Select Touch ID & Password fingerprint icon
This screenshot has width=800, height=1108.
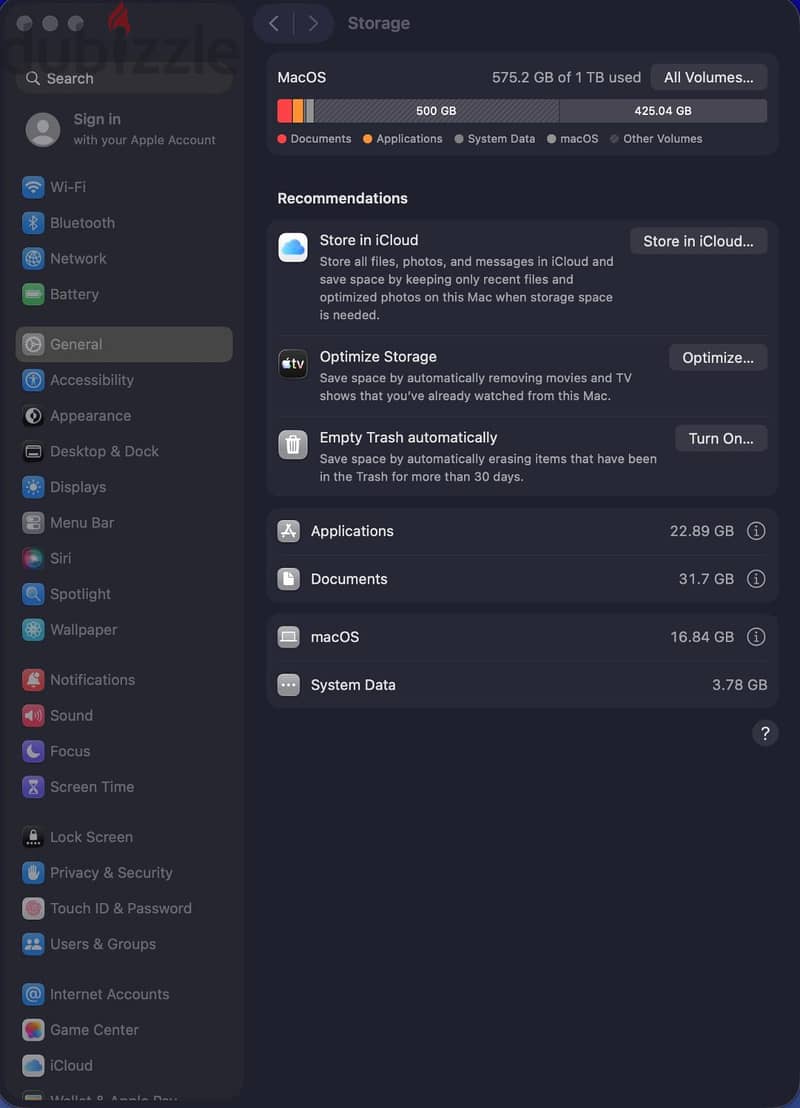click(33, 908)
